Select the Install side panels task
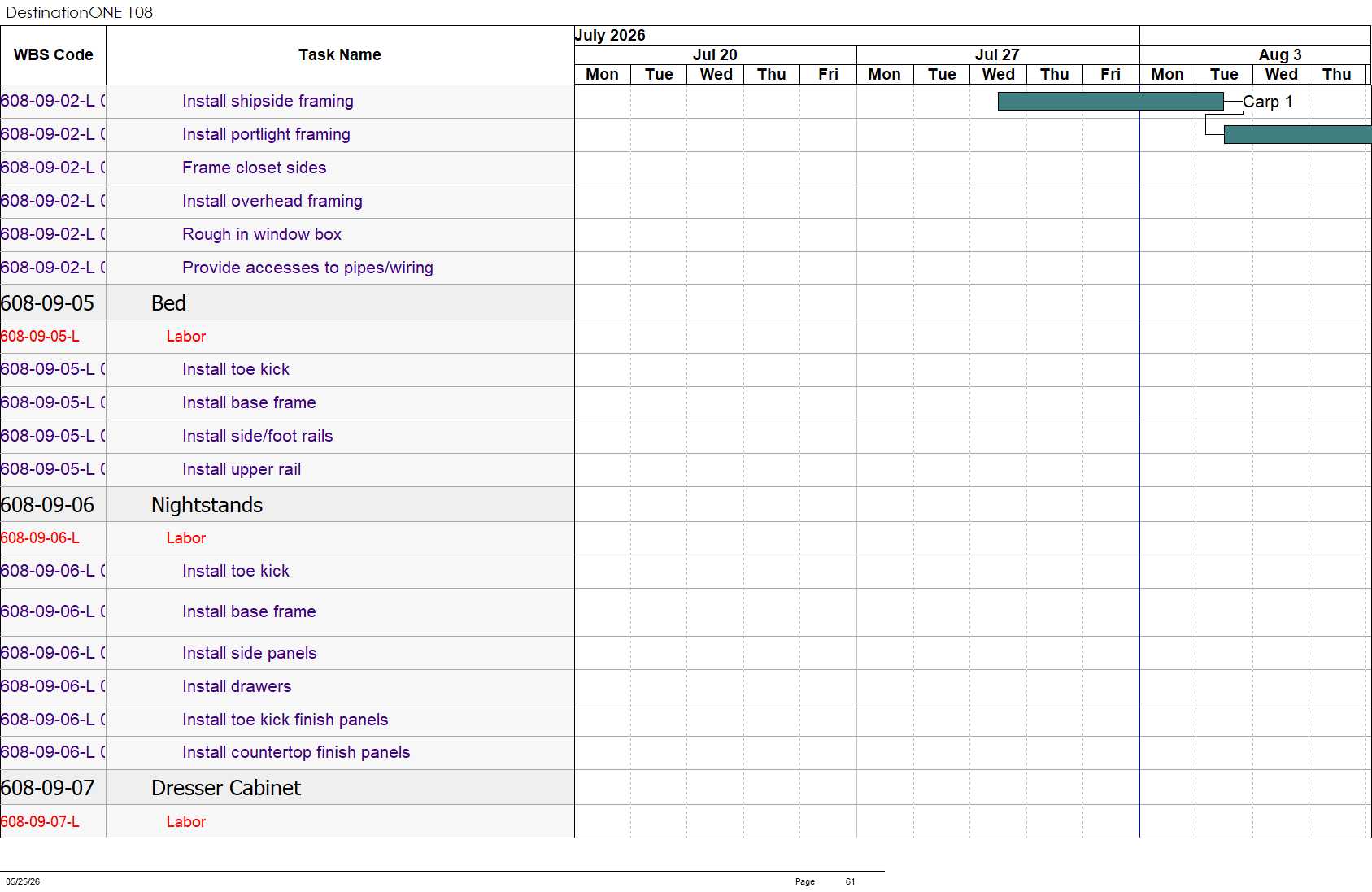This screenshot has height=892, width=1372. tap(249, 654)
